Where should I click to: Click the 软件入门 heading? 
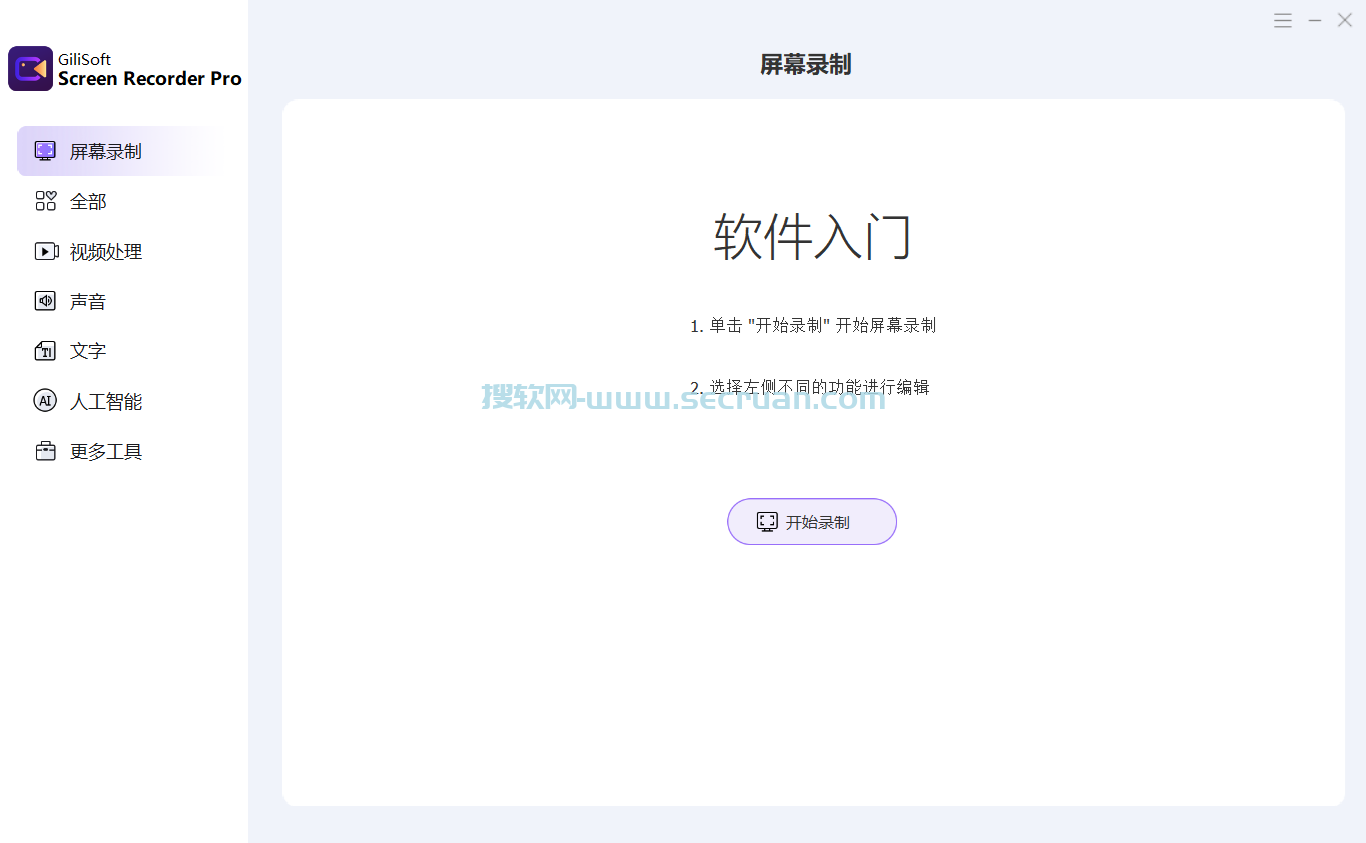[x=813, y=237]
